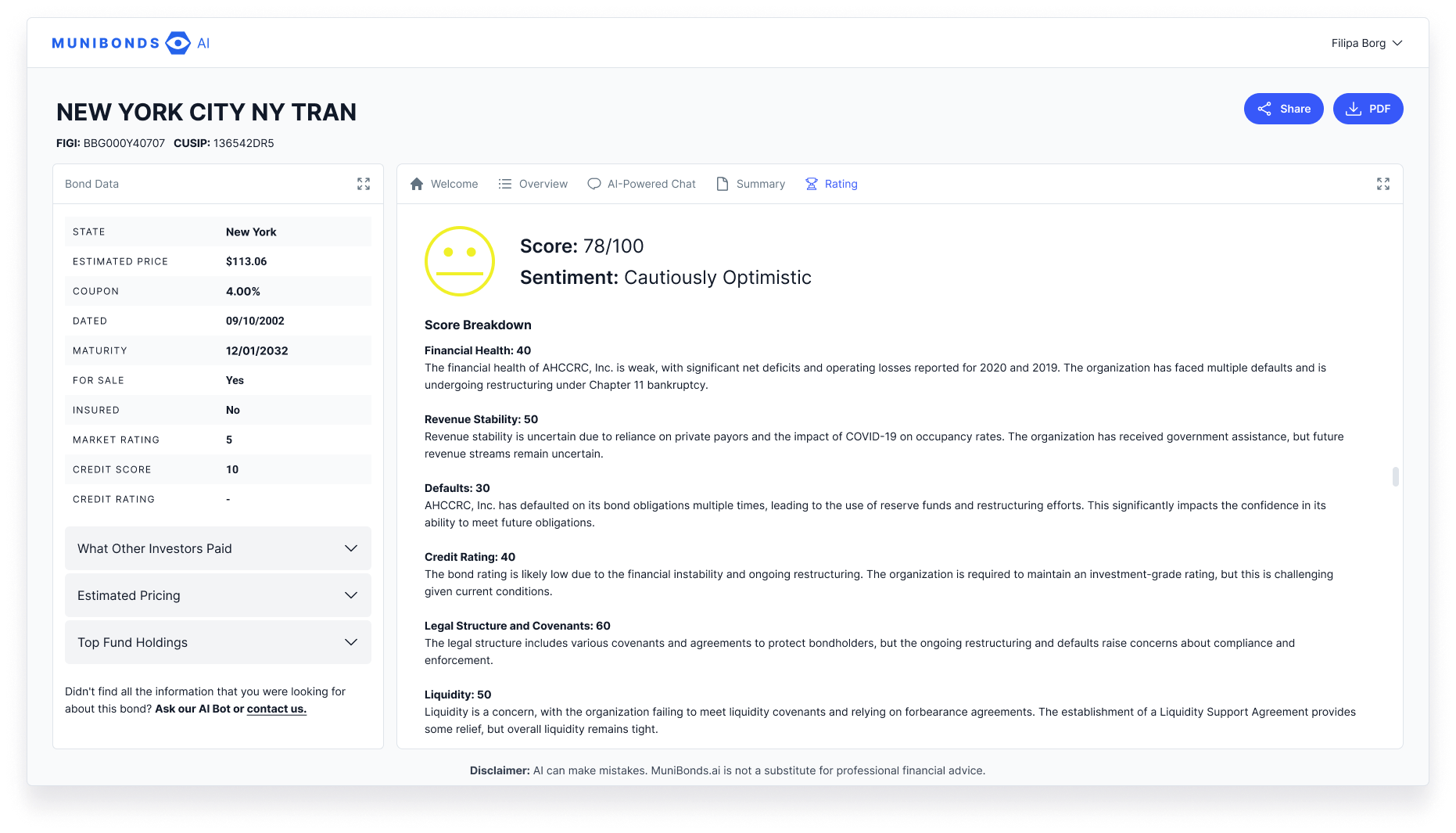Click the Welcome home icon
The height and width of the screenshot is (833, 1456).
[x=417, y=184]
